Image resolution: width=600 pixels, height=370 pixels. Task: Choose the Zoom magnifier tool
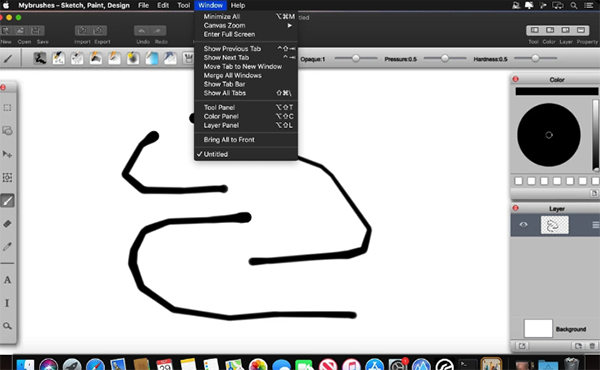click(x=7, y=326)
